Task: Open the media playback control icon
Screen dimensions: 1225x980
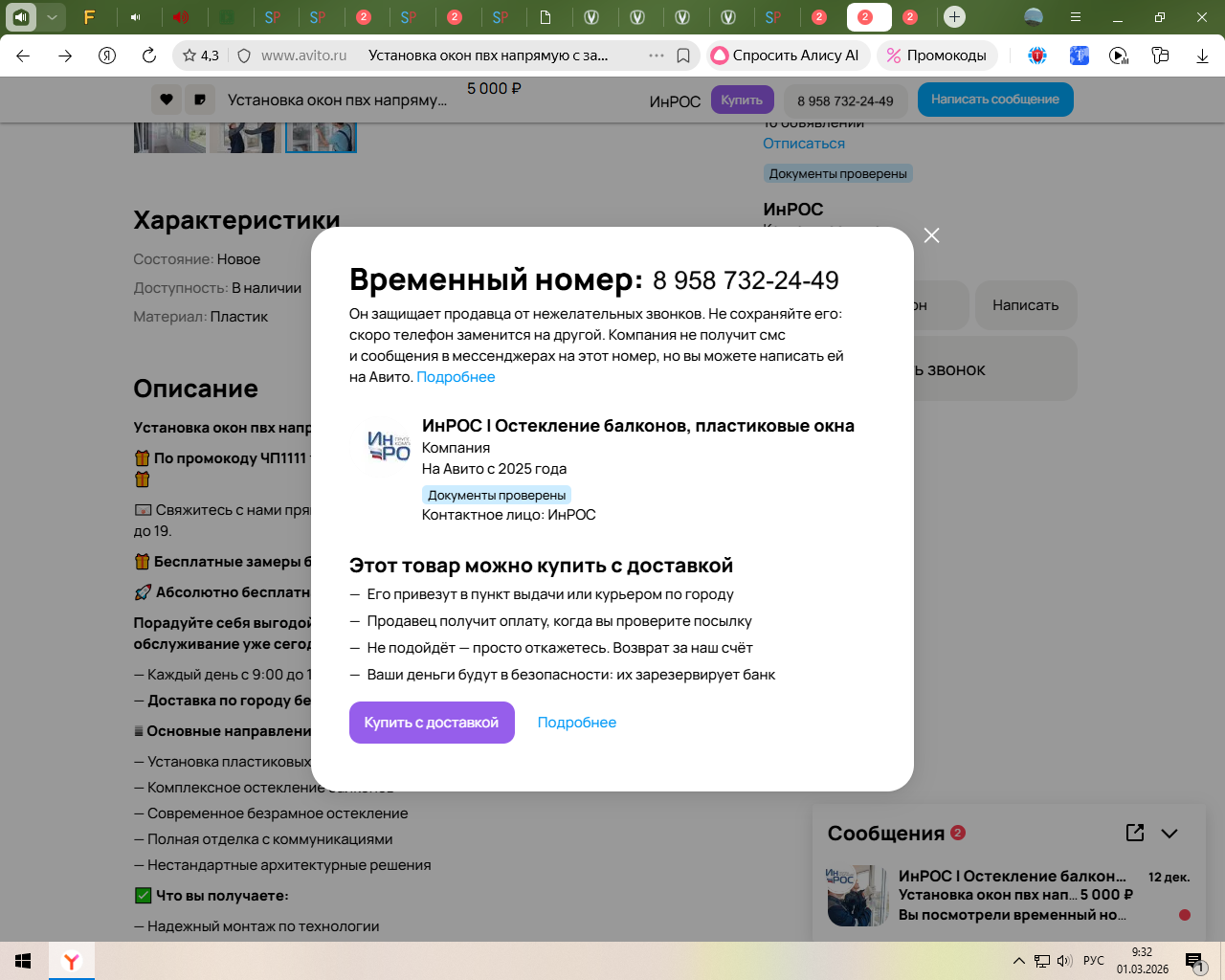Action: coord(1119,56)
